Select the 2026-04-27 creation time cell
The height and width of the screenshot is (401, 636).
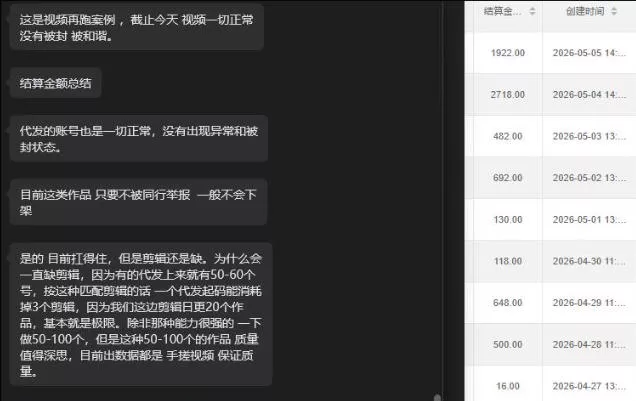click(589, 386)
